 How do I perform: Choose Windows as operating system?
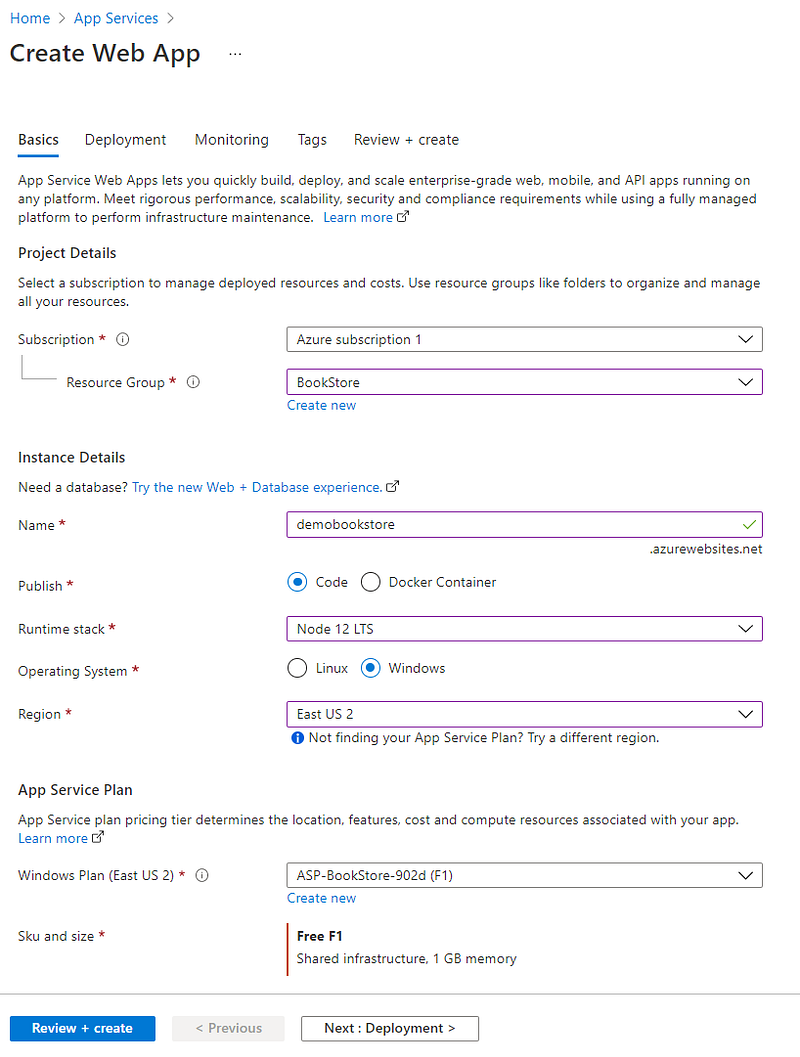[371, 668]
